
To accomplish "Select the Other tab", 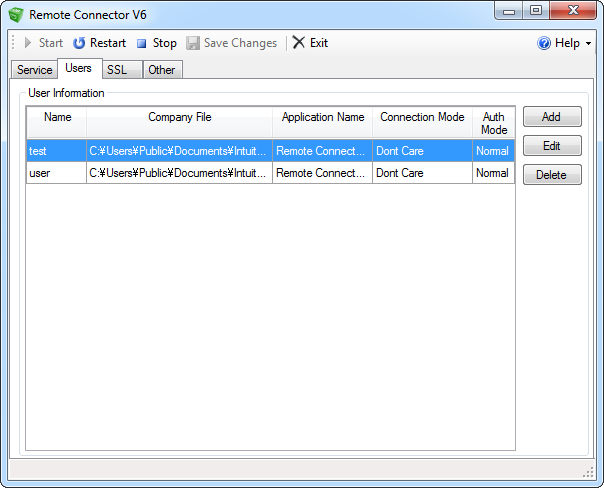I will point(161,70).
